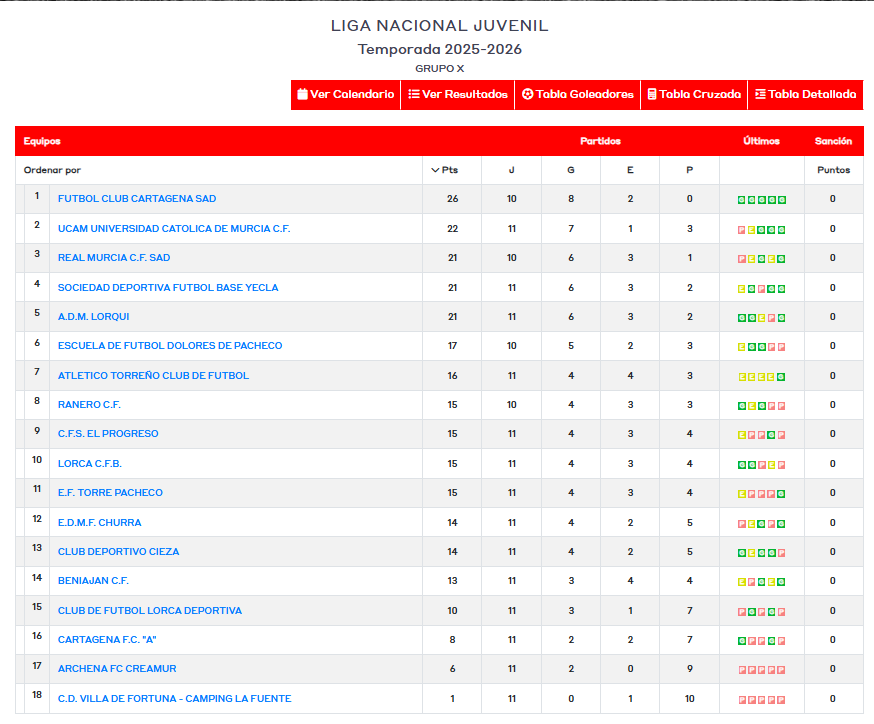Show the Tabla Goleadores scorers table
The image size is (874, 724).
[x=577, y=94]
